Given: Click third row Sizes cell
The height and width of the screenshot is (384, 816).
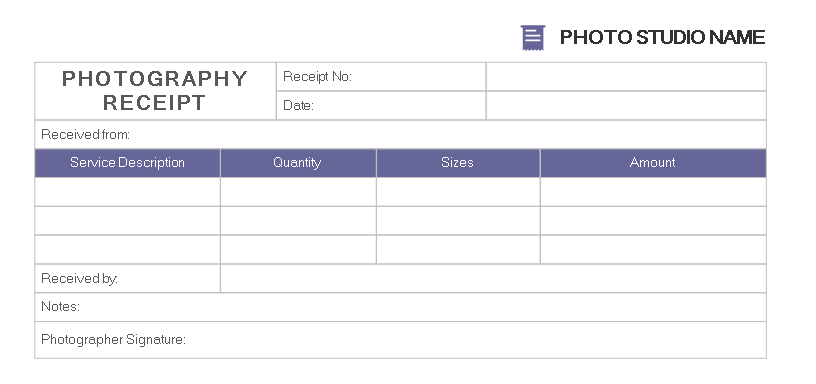Looking at the screenshot, I should 458,250.
